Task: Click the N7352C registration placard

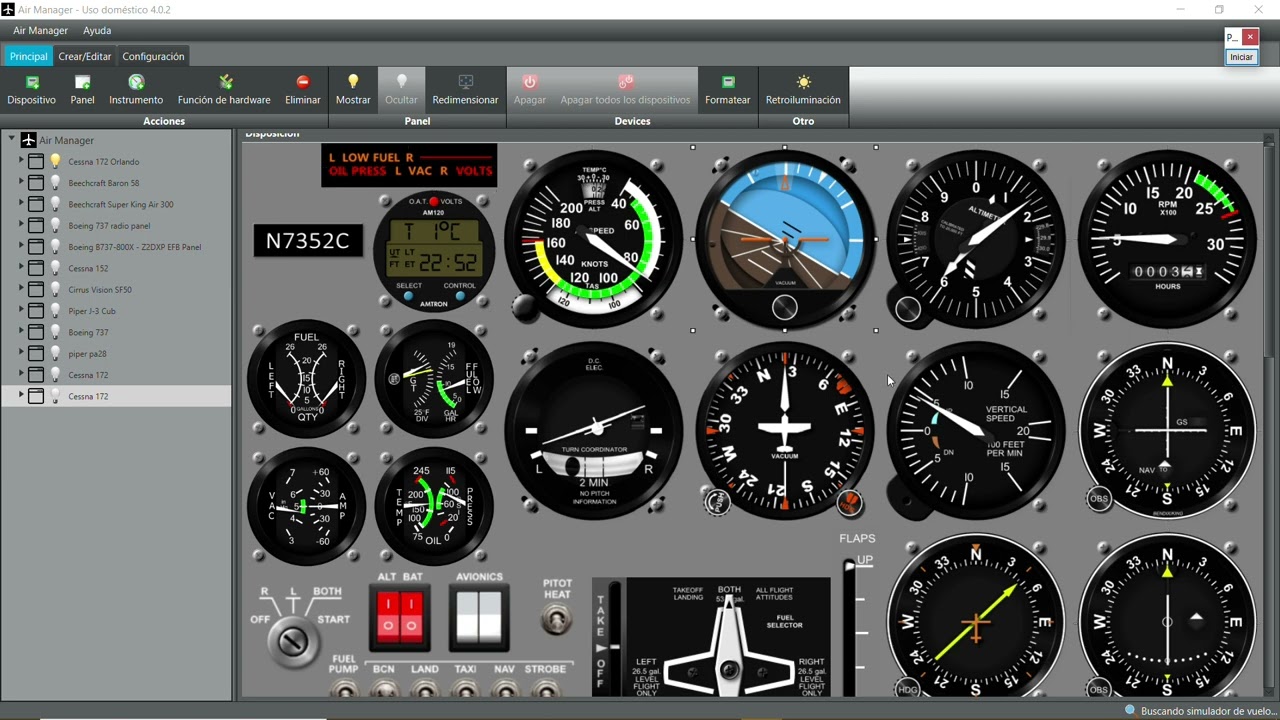Action: click(x=308, y=241)
